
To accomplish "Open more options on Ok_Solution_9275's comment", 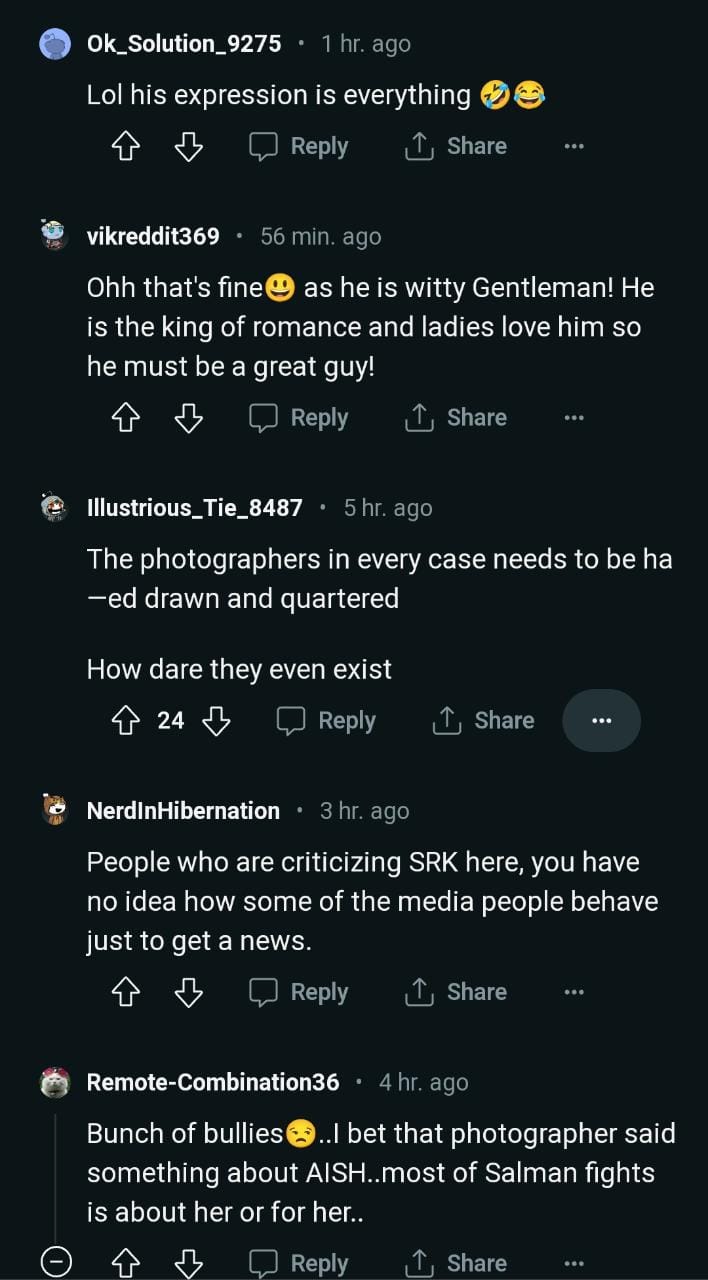I will (x=573, y=147).
